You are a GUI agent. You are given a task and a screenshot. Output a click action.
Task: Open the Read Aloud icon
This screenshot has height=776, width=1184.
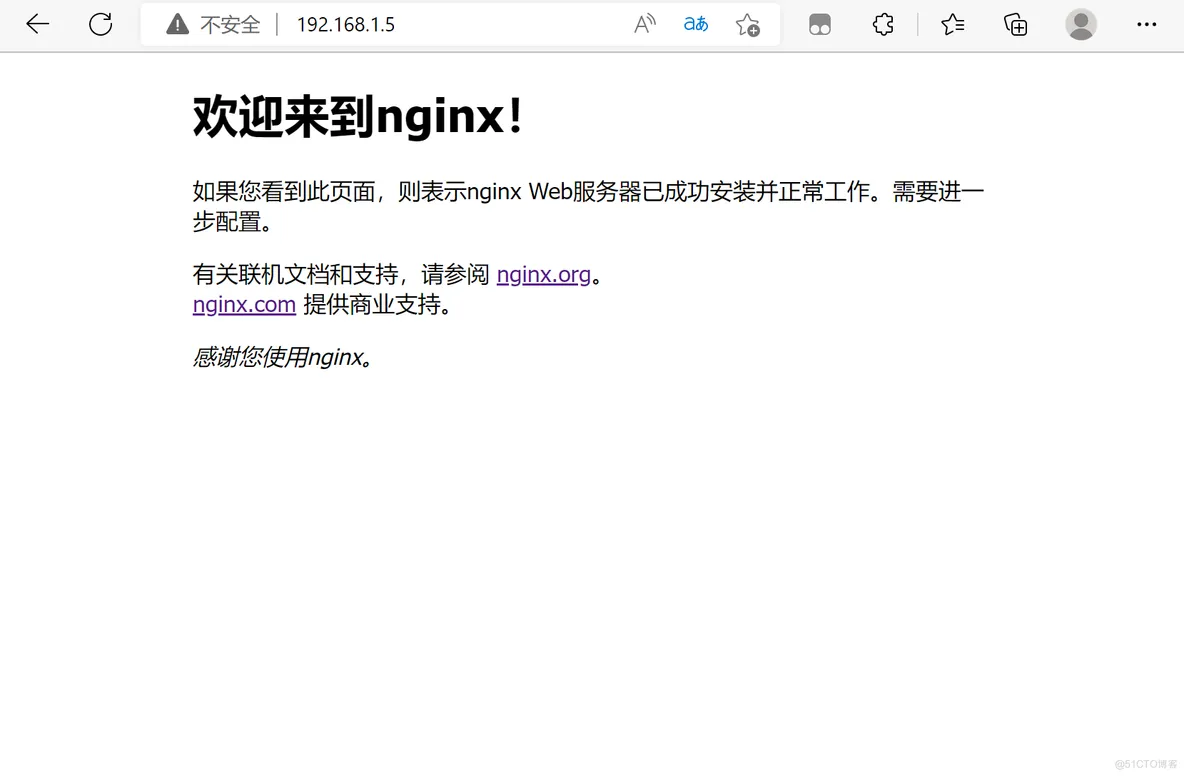point(644,24)
